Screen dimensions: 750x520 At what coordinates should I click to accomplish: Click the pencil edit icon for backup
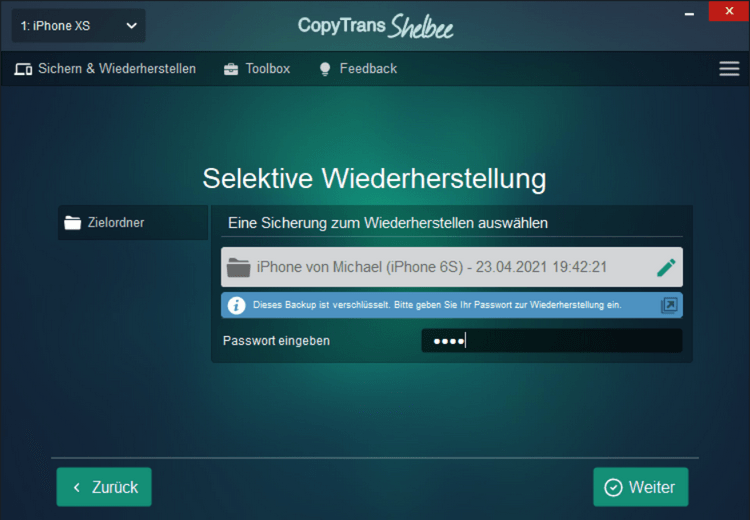666,267
